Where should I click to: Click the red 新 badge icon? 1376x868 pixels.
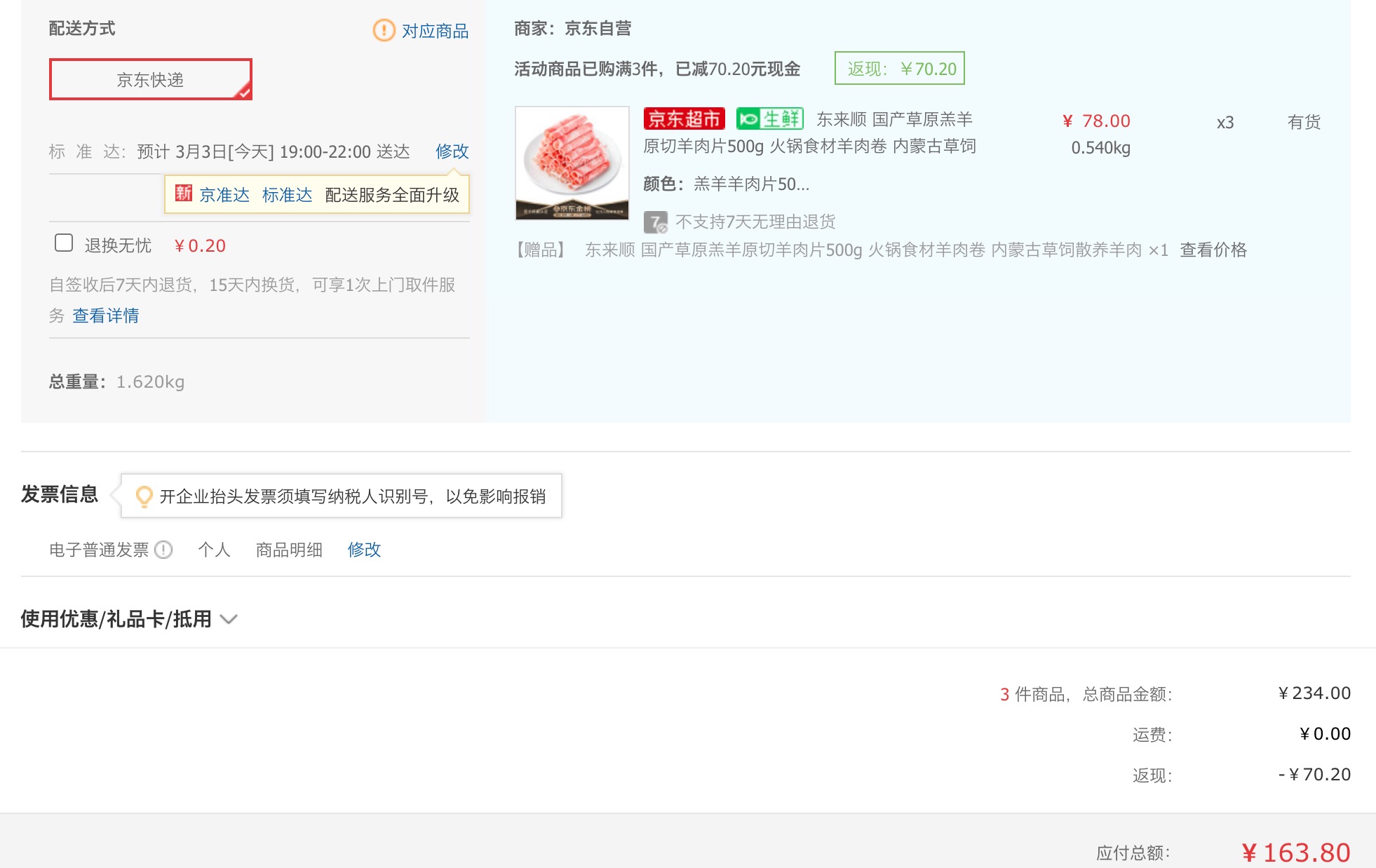point(184,194)
